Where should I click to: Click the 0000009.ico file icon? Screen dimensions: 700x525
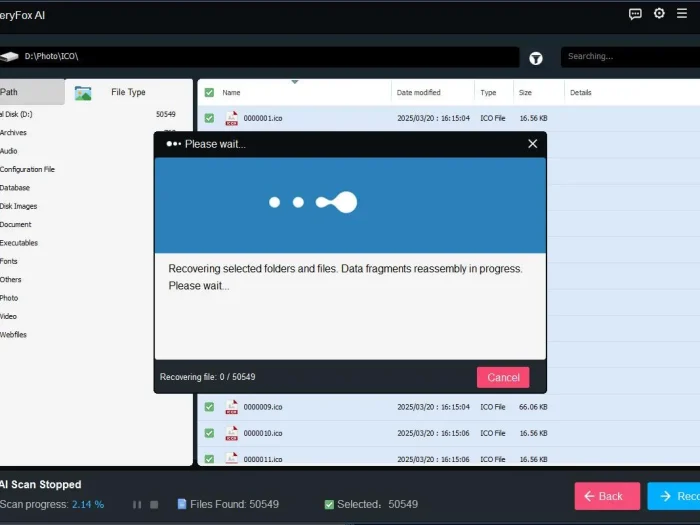[231, 407]
